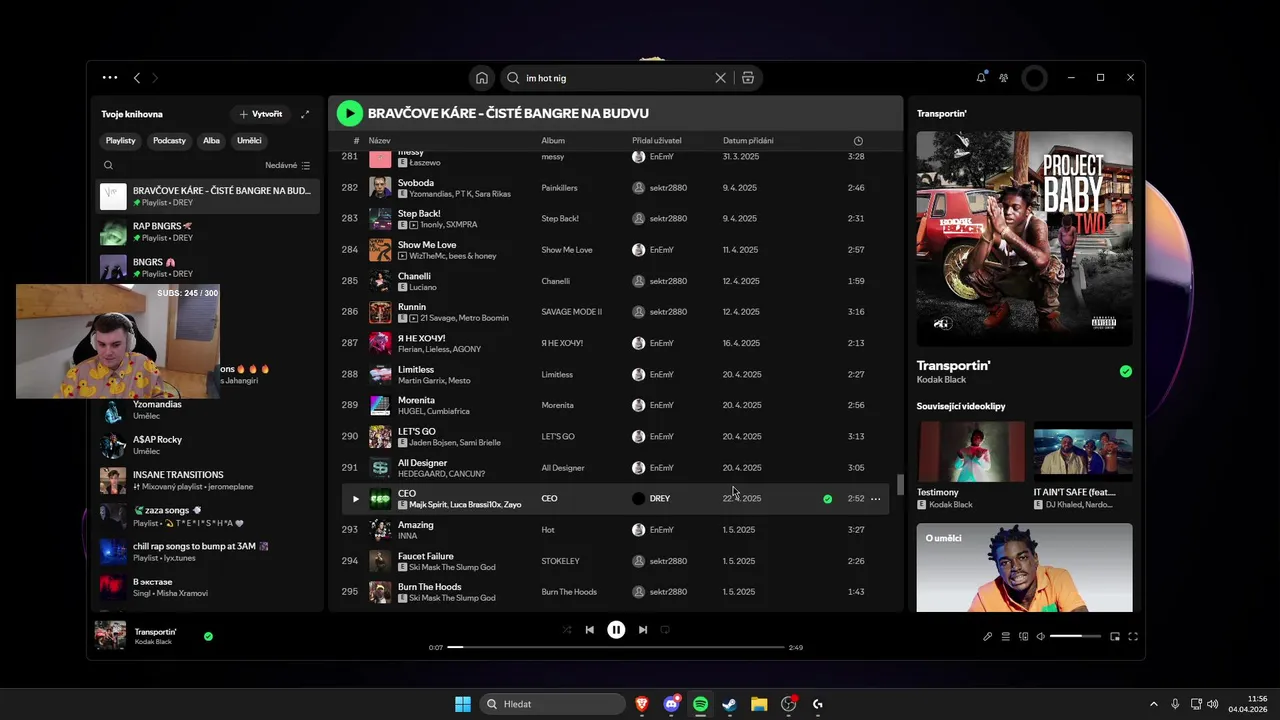The image size is (1280, 720).
Task: Open now-playing cover art in bottom bar
Action: pyautogui.click(x=110, y=636)
